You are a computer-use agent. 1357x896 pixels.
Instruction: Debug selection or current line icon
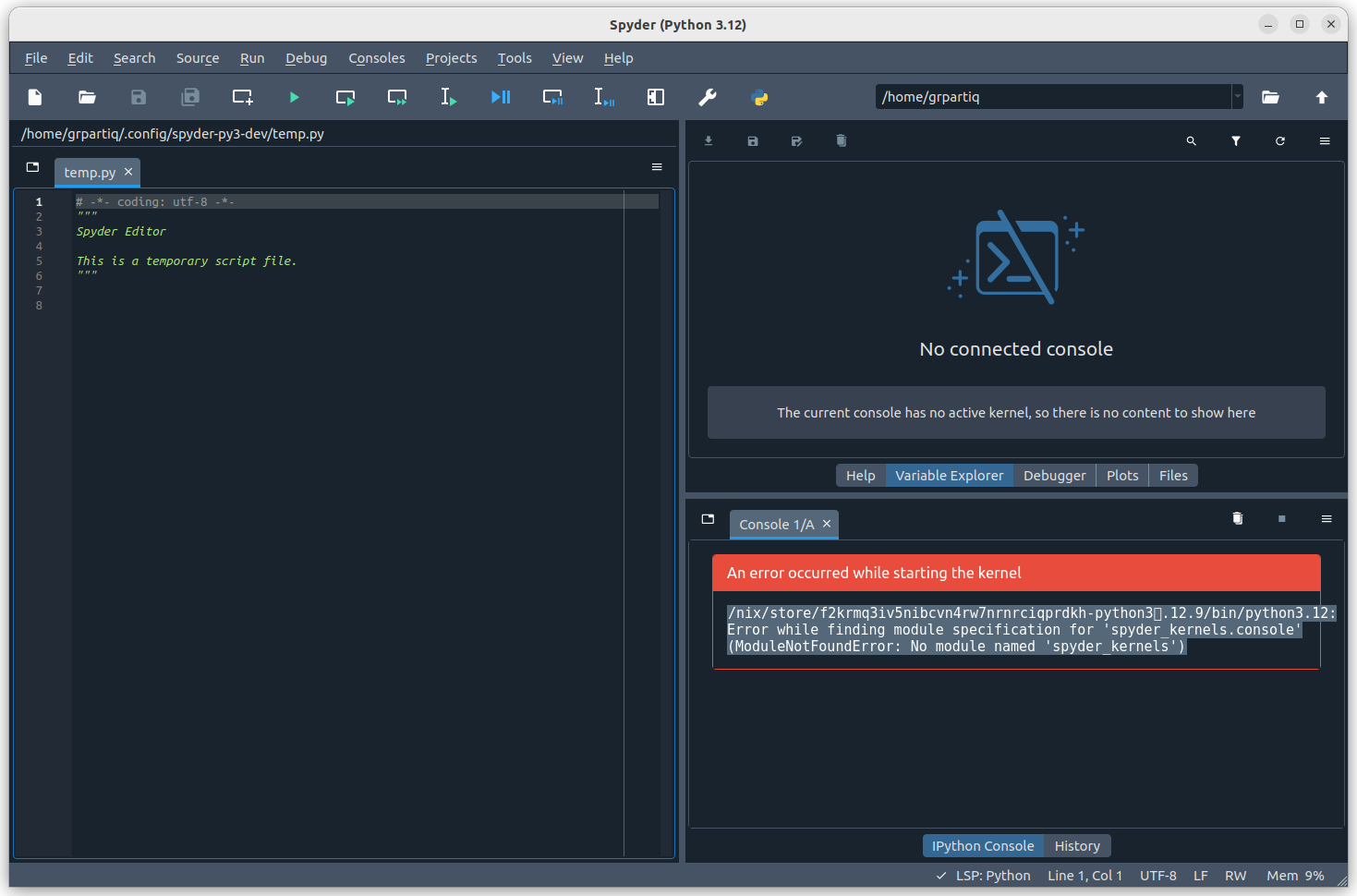pyautogui.click(x=604, y=97)
